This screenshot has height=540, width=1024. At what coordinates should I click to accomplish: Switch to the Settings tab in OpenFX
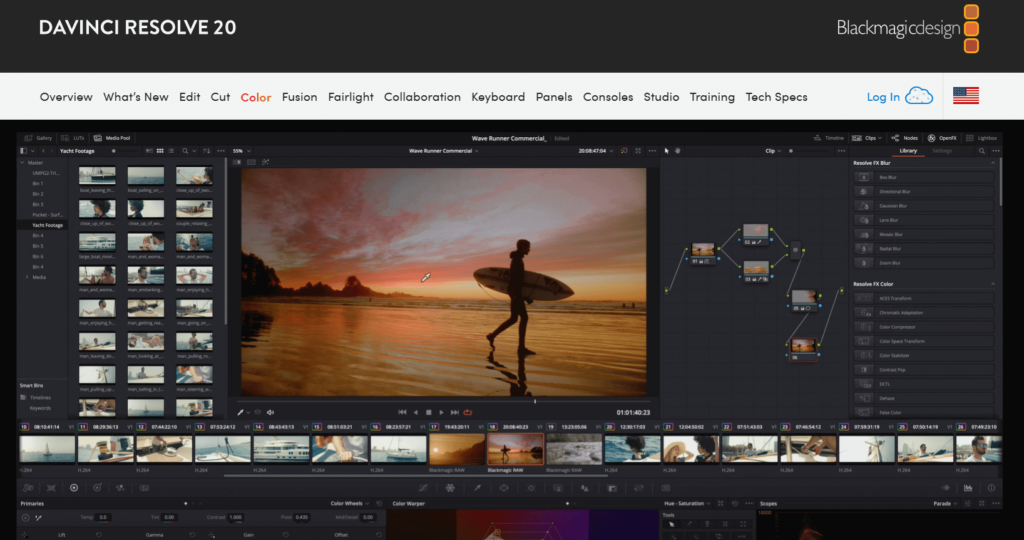(x=942, y=151)
